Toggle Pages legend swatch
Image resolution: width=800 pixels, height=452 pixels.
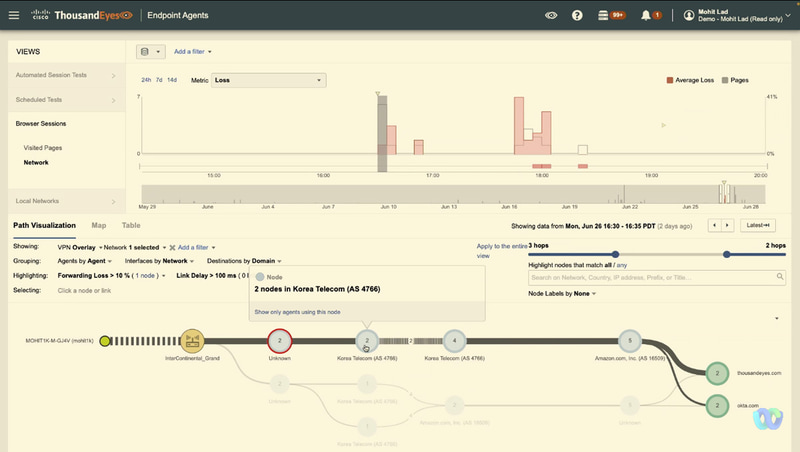(x=725, y=80)
